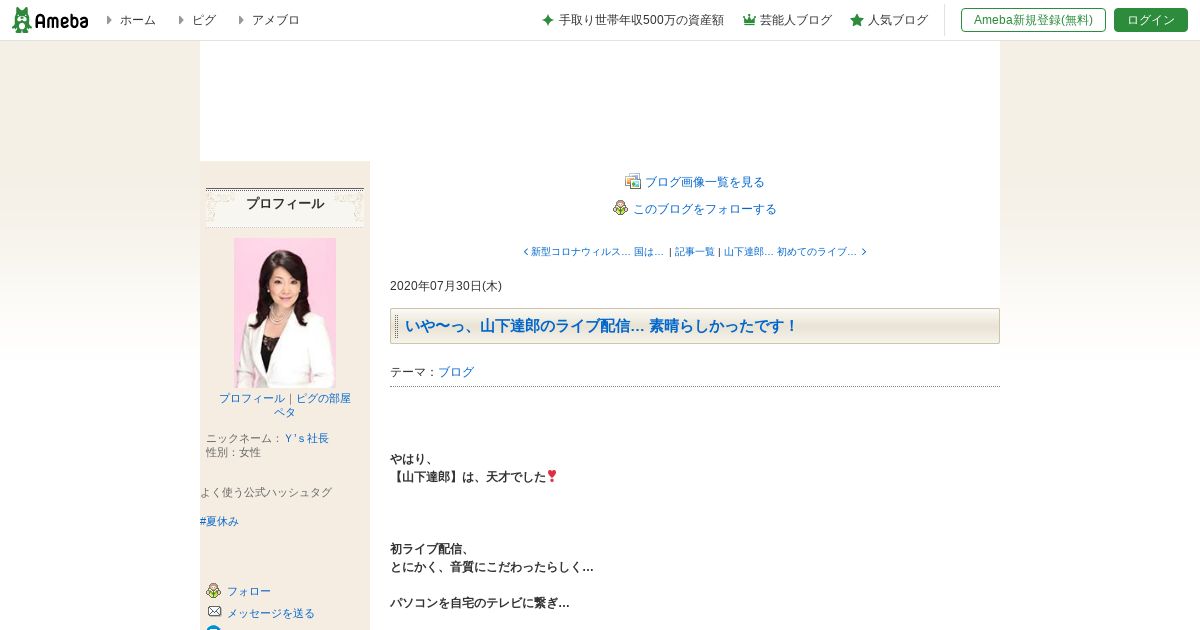
Task: Open the アメブロ menu item
Action: pos(275,20)
